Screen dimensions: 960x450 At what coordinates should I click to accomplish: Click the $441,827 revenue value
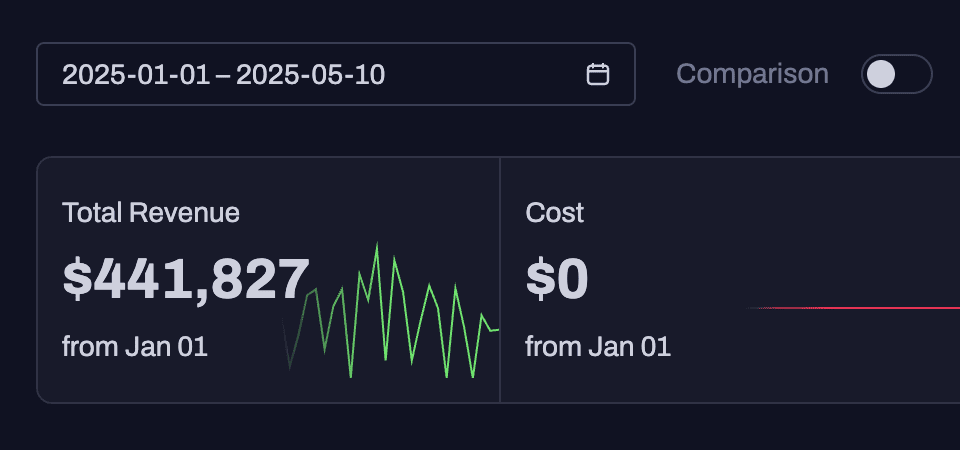186,279
